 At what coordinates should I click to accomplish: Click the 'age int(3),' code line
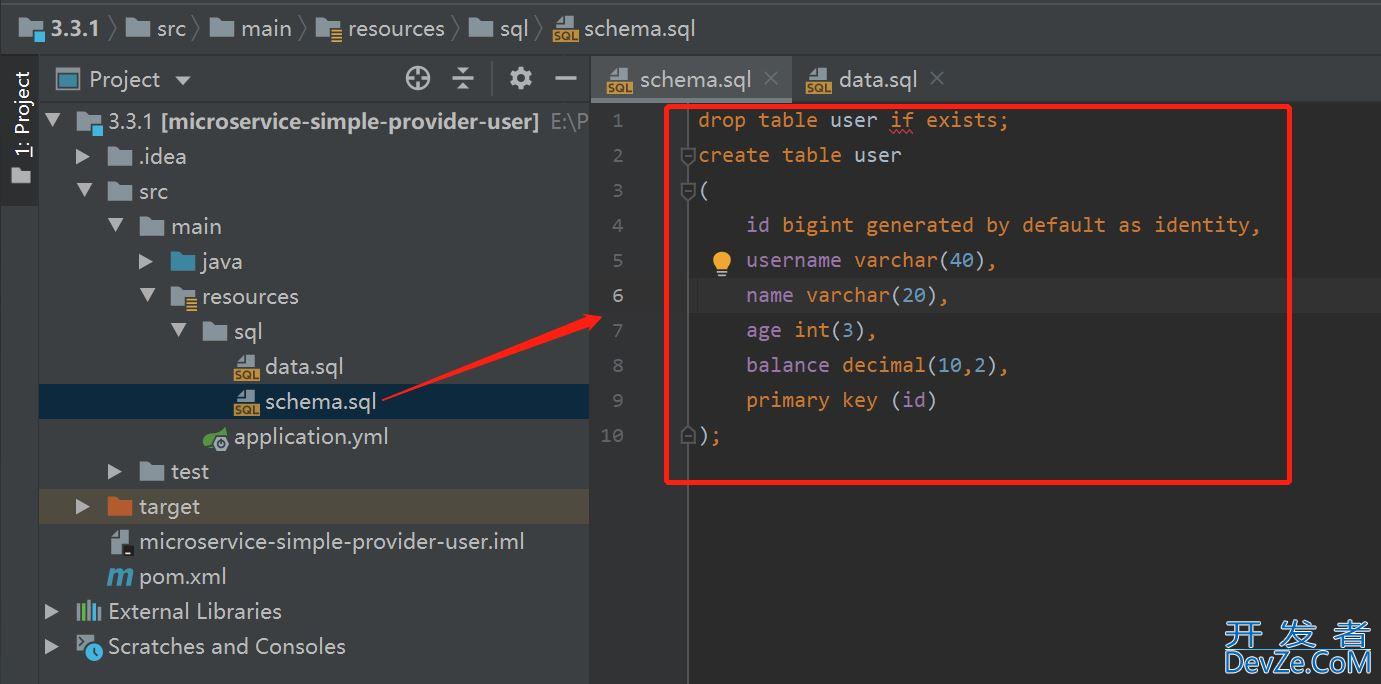pos(811,331)
